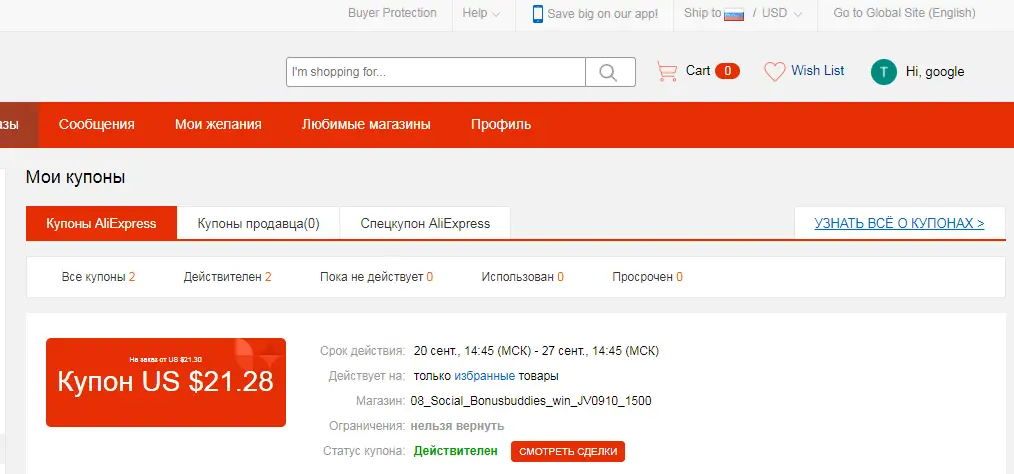Image resolution: width=1014 pixels, height=474 pixels.
Task: Click the Купон US $21.28 card
Action: (x=166, y=382)
